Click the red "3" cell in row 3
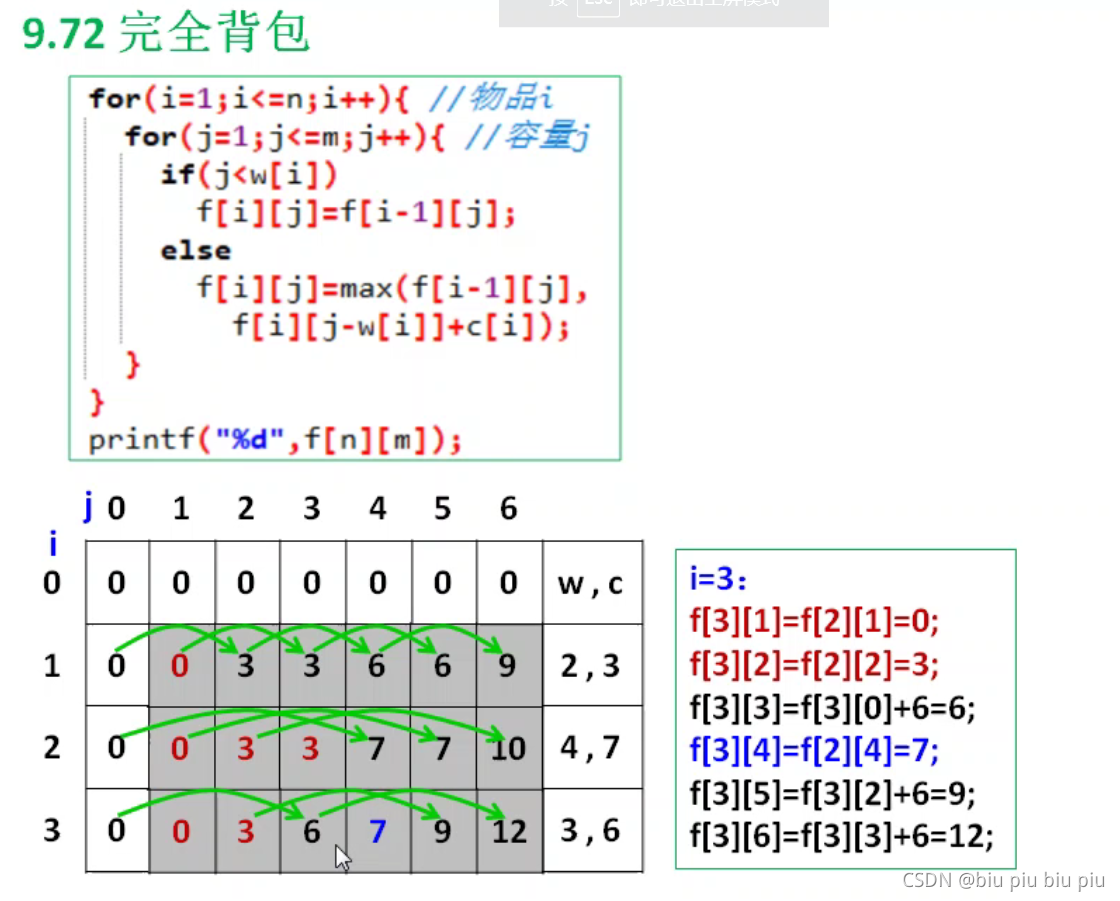Image resolution: width=1120 pixels, height=901 pixels. [x=246, y=830]
